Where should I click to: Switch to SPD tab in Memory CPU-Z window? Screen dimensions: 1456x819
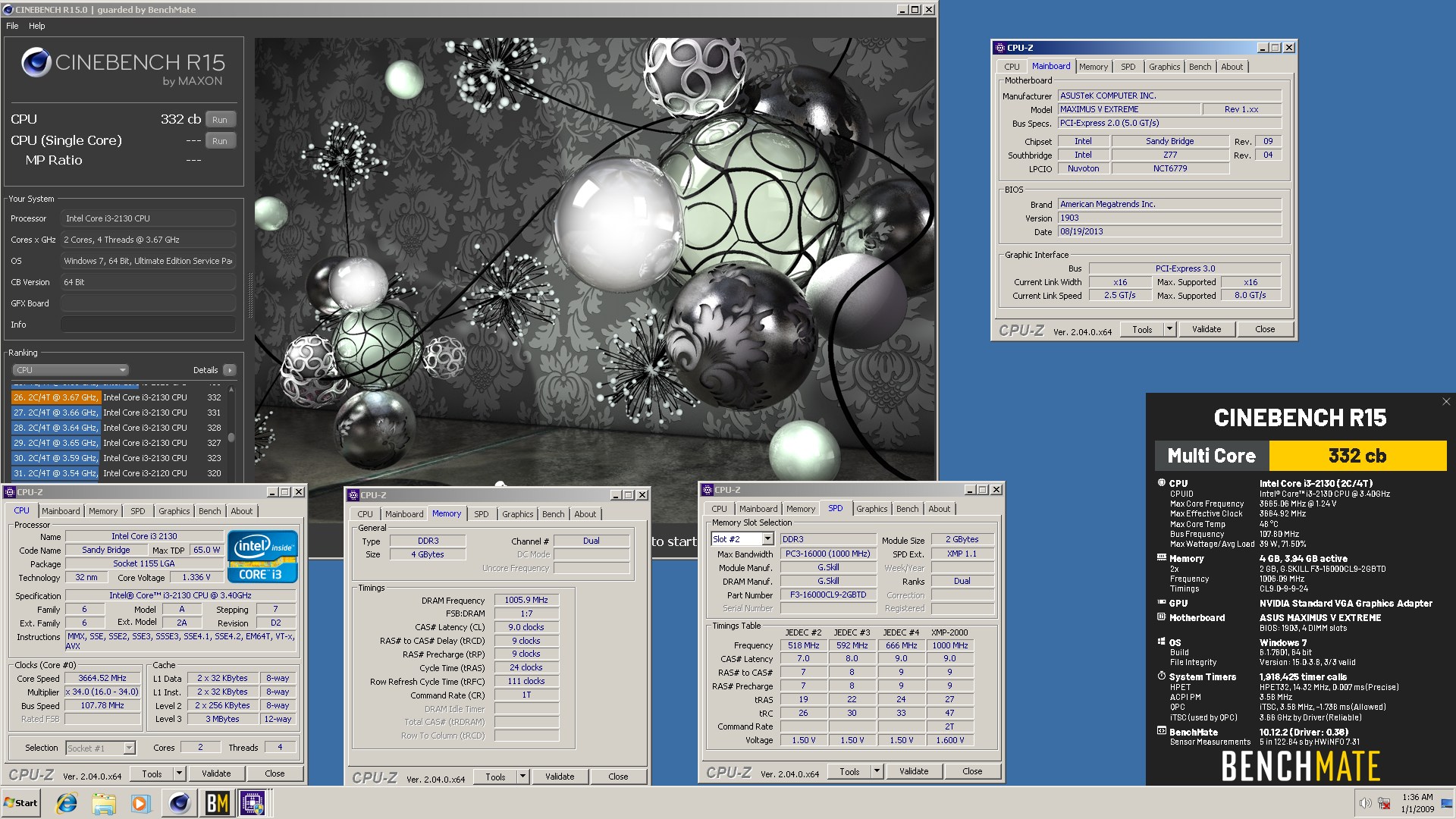(x=482, y=514)
